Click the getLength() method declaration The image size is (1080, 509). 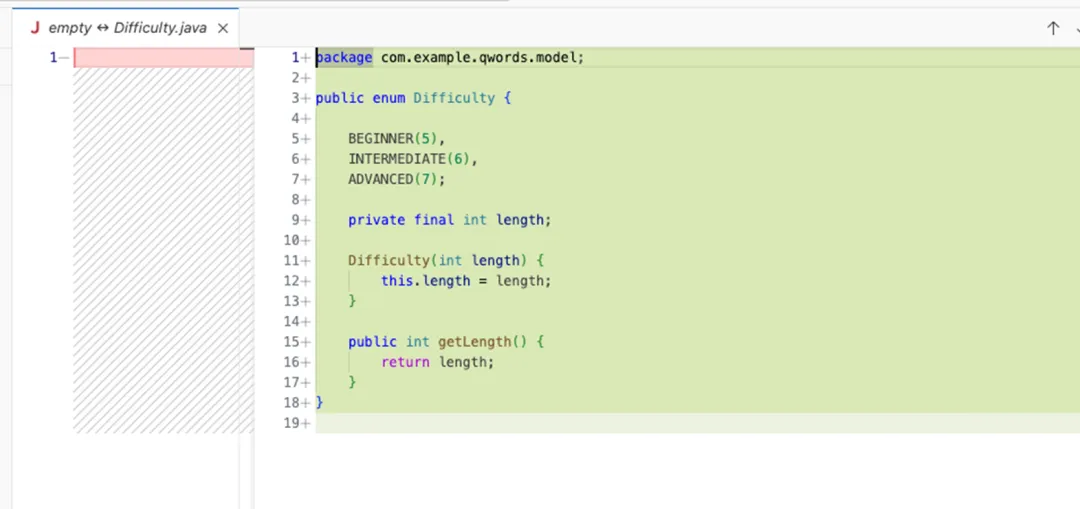pos(446,342)
